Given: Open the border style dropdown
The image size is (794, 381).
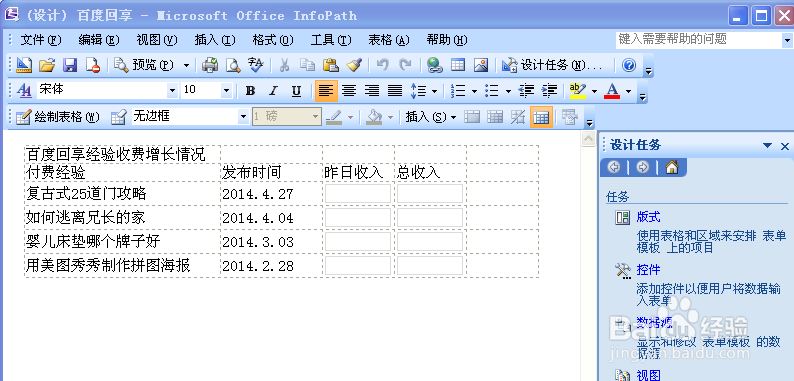Looking at the screenshot, I should pos(243,118).
